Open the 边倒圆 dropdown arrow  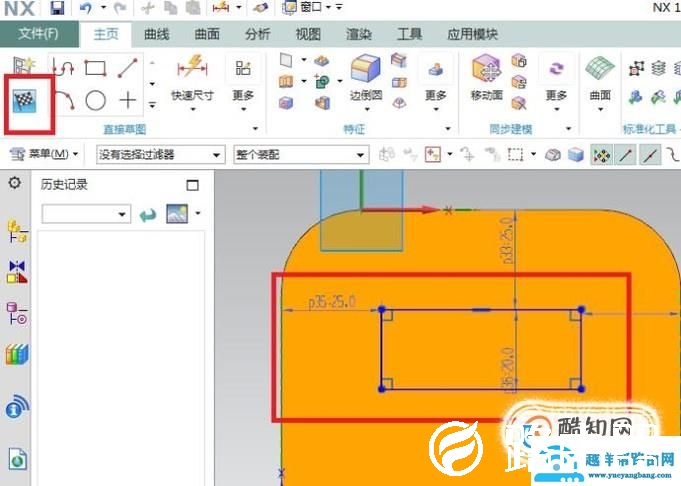[367, 109]
